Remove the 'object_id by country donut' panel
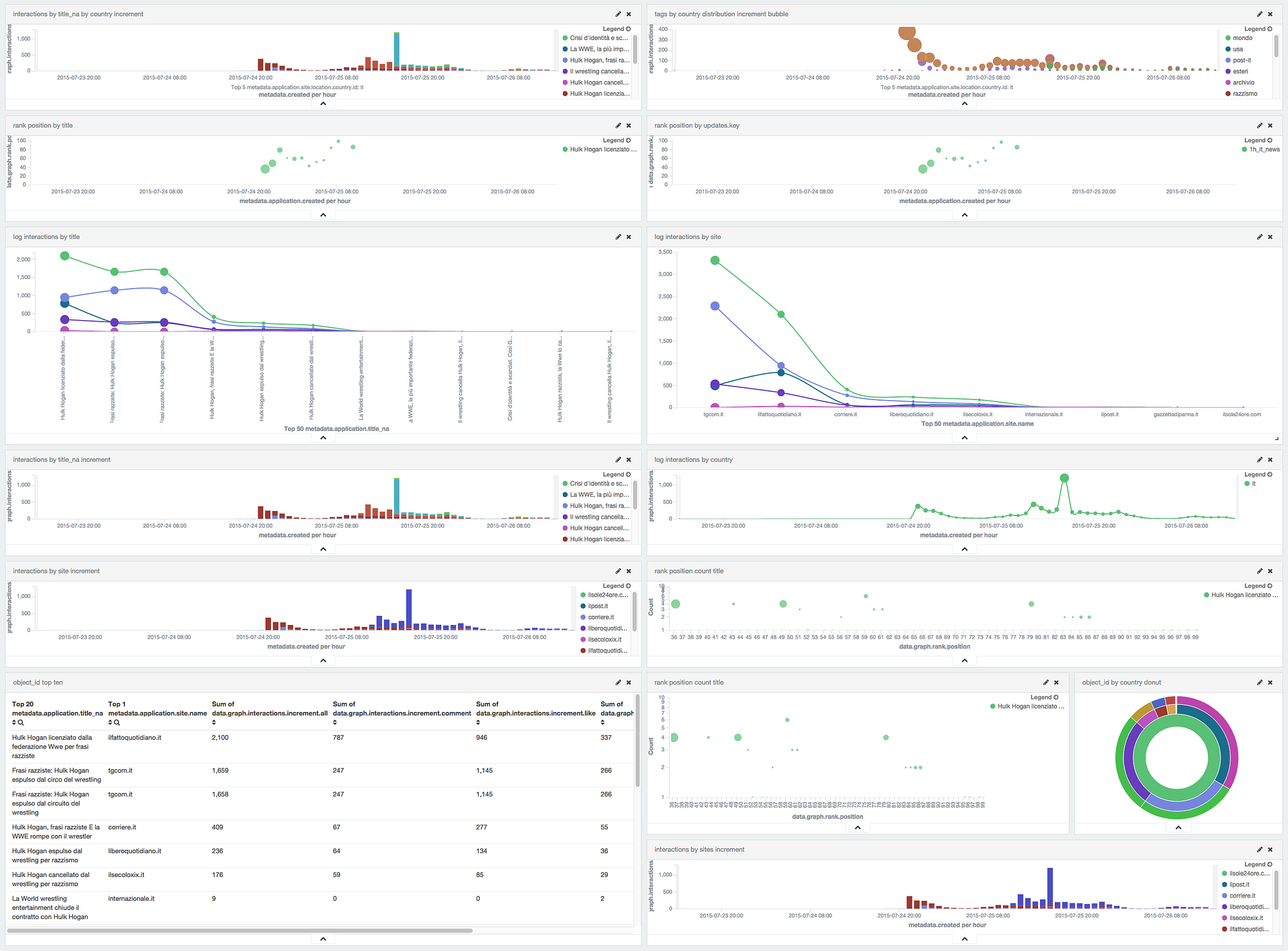 1271,683
